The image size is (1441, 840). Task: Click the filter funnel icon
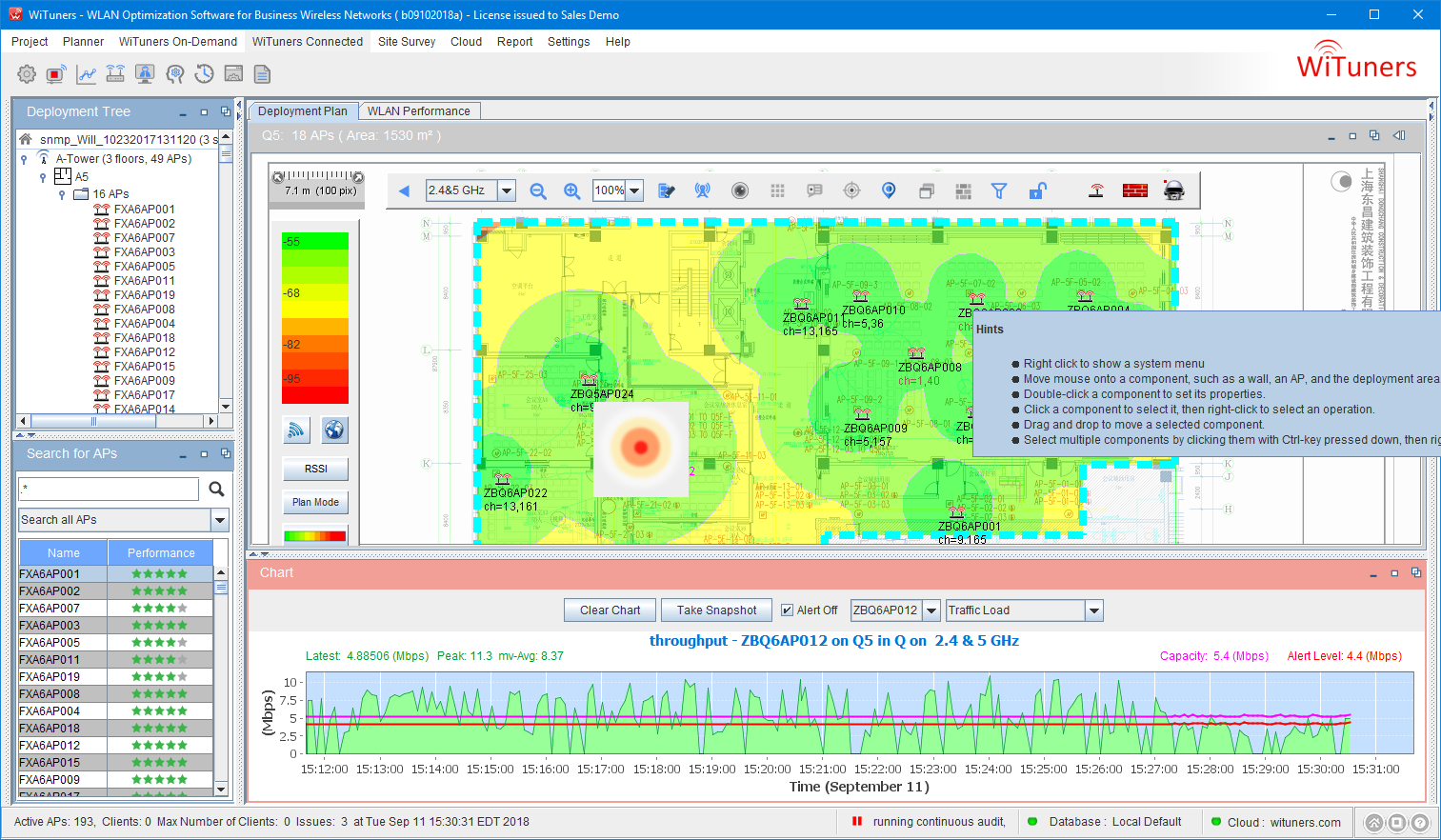click(x=999, y=190)
